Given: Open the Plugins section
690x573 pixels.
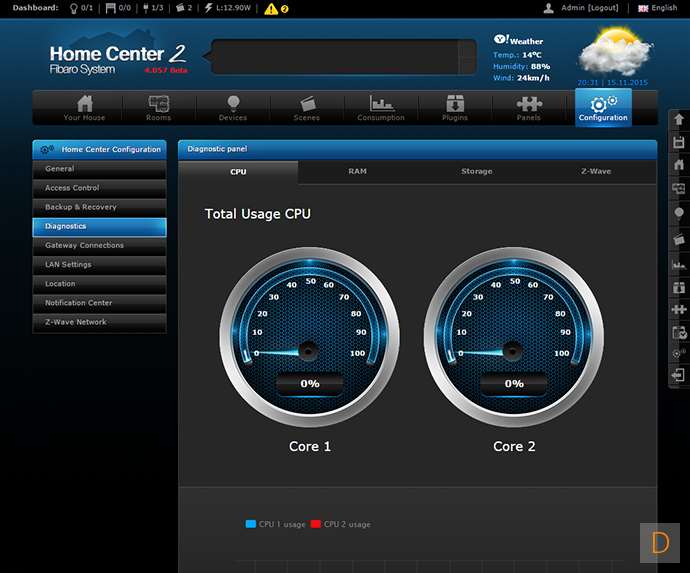Looking at the screenshot, I should (x=455, y=108).
